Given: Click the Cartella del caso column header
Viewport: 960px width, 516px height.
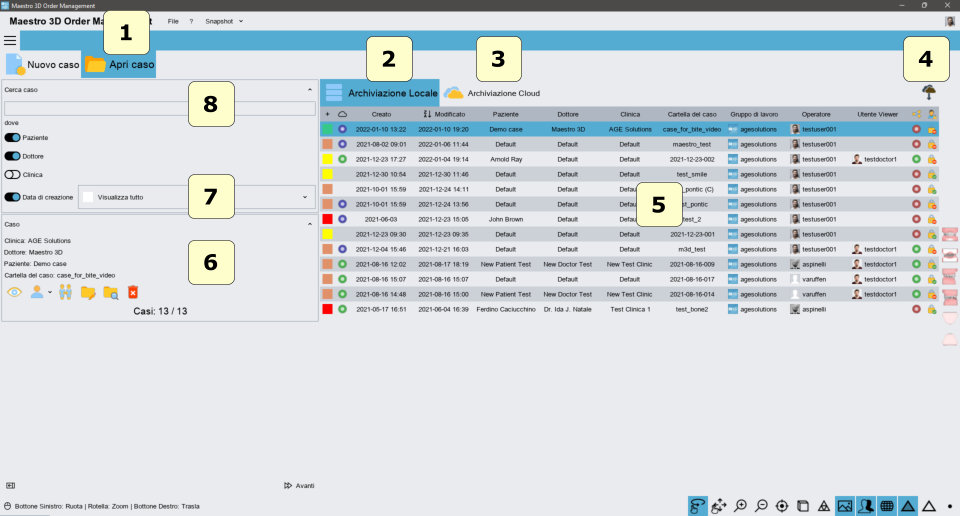Looking at the screenshot, I should (692, 114).
